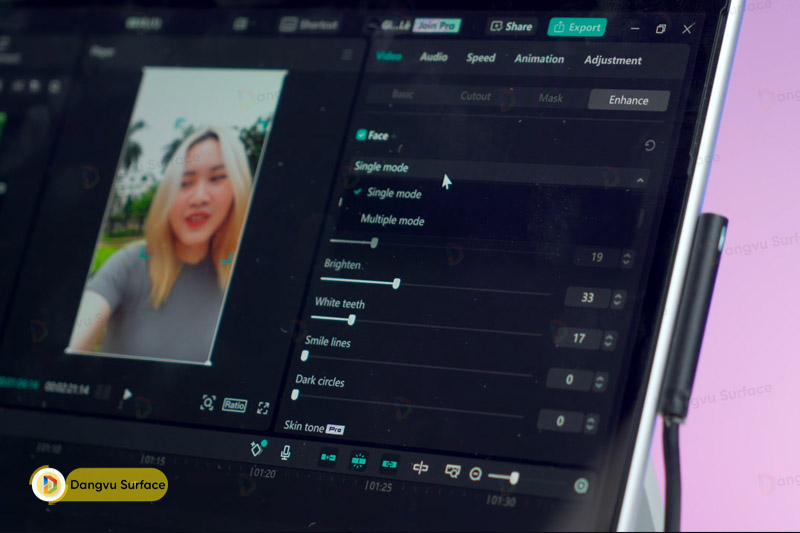
Task: Switch to the Audio tab
Action: [433, 57]
